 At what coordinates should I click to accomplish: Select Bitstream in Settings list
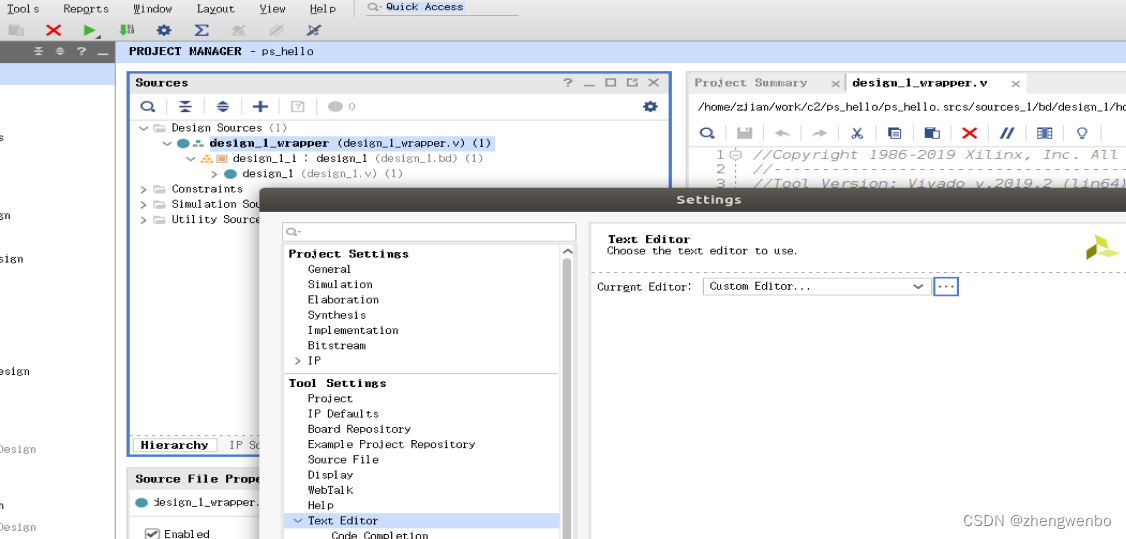[337, 345]
